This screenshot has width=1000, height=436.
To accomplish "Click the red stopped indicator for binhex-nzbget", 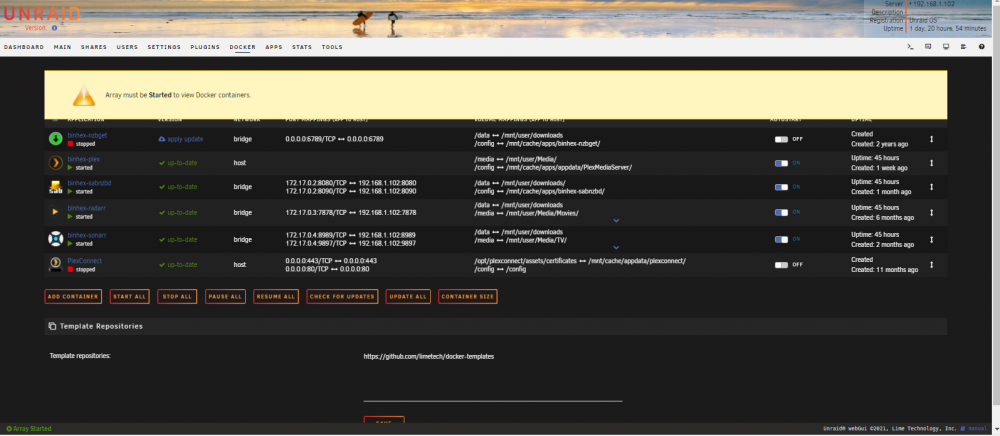I will click(x=71, y=144).
